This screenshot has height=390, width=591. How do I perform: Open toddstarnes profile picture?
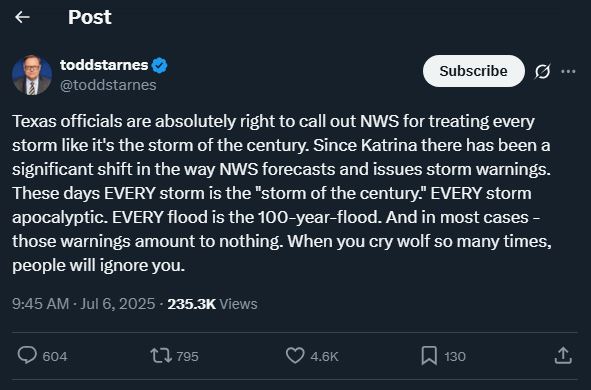point(32,75)
